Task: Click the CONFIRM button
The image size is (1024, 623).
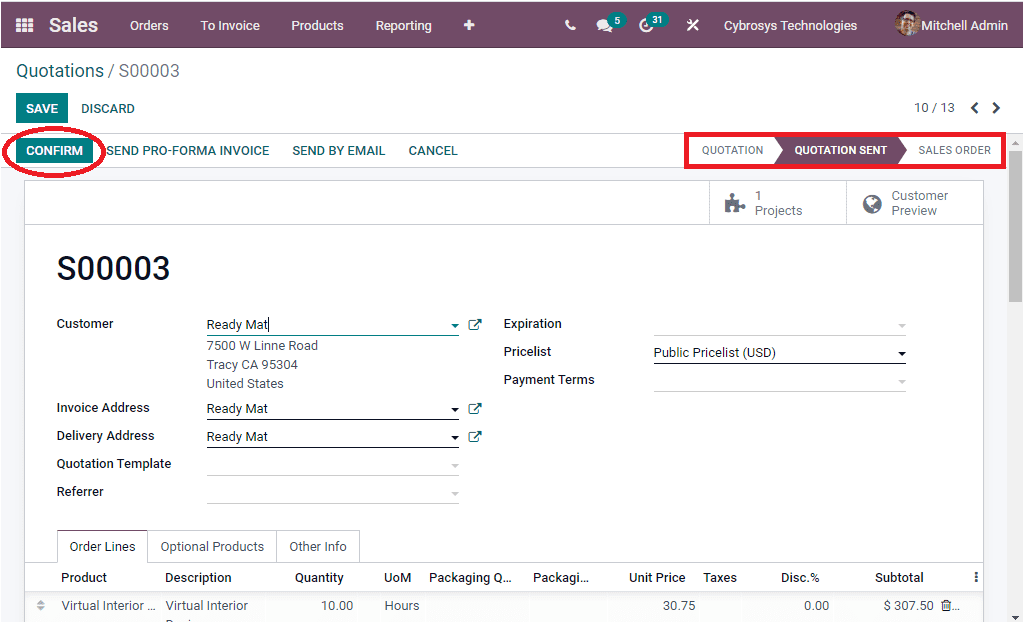Action: 53,150
